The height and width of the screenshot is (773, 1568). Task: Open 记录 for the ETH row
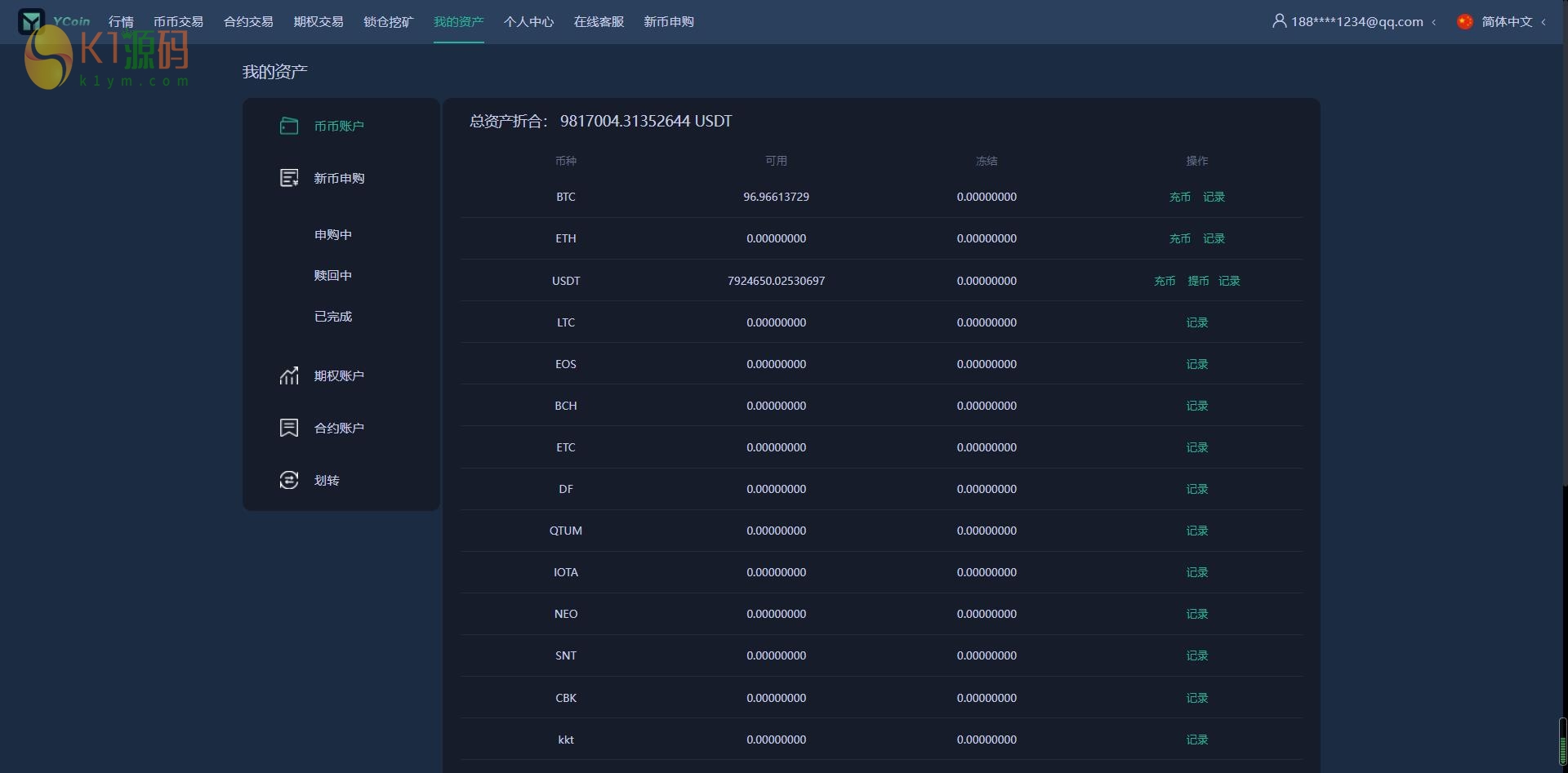pos(1214,238)
